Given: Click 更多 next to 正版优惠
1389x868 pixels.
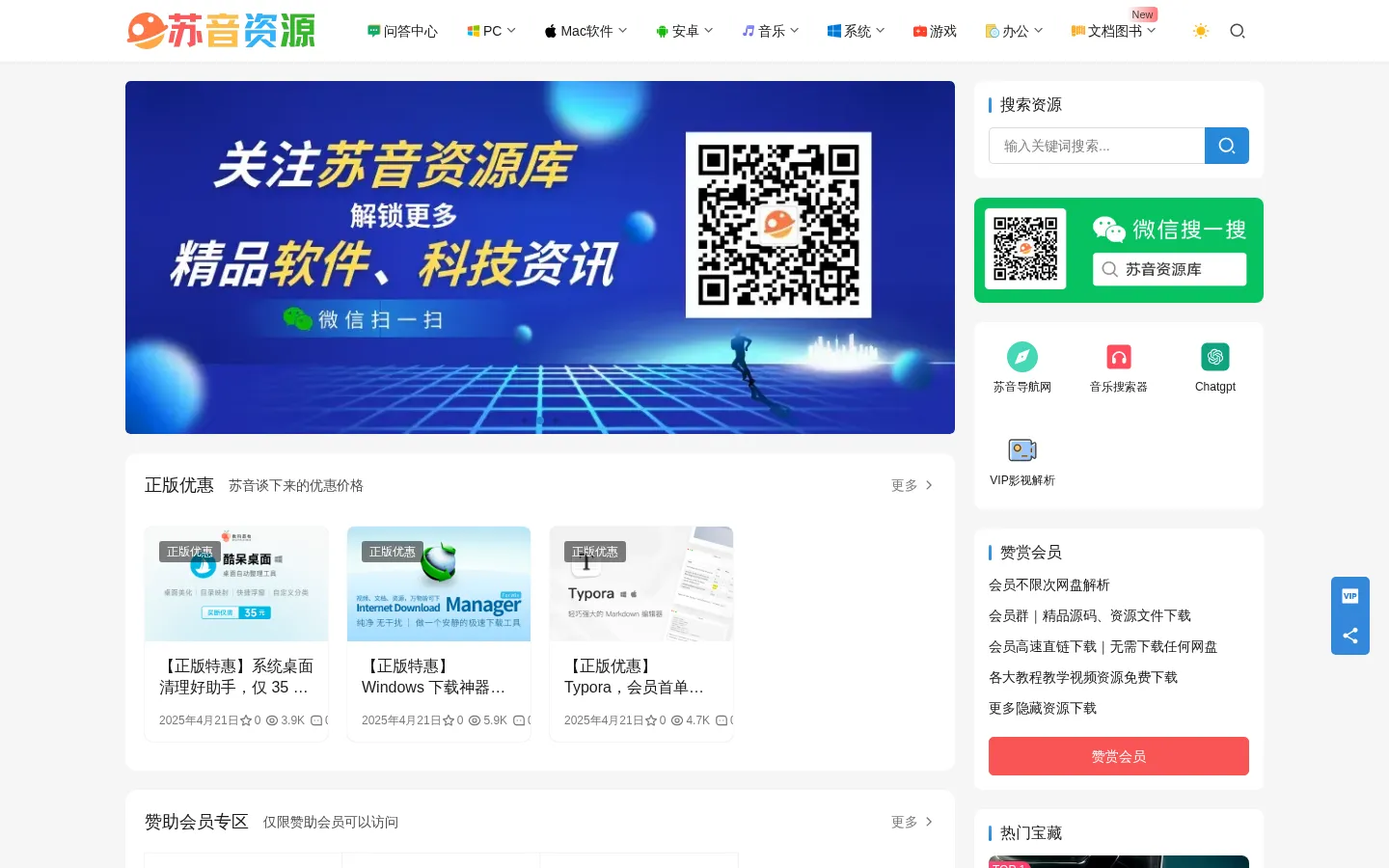Looking at the screenshot, I should pos(912,485).
